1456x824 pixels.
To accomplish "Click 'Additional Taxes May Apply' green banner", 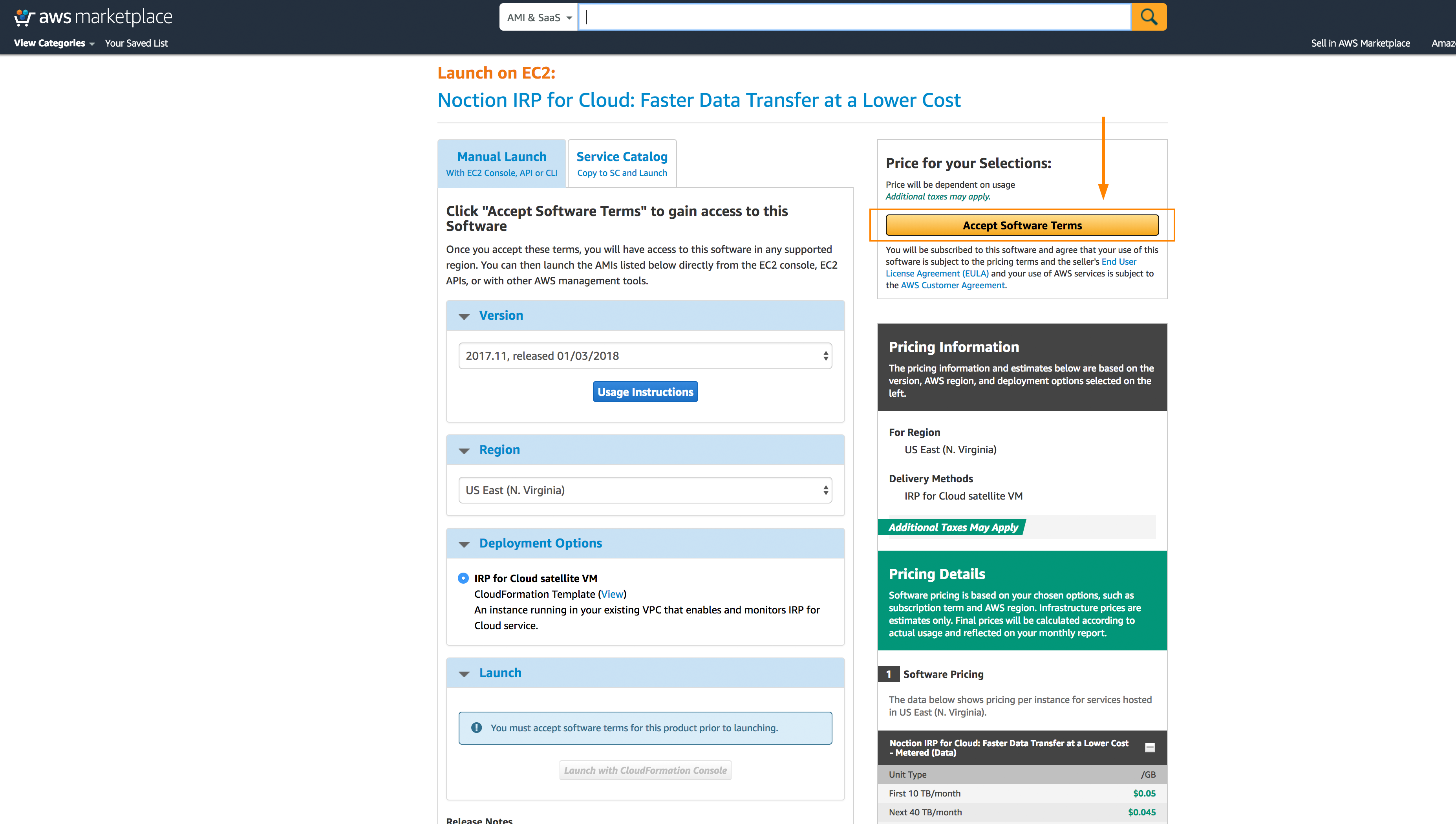I will [953, 527].
